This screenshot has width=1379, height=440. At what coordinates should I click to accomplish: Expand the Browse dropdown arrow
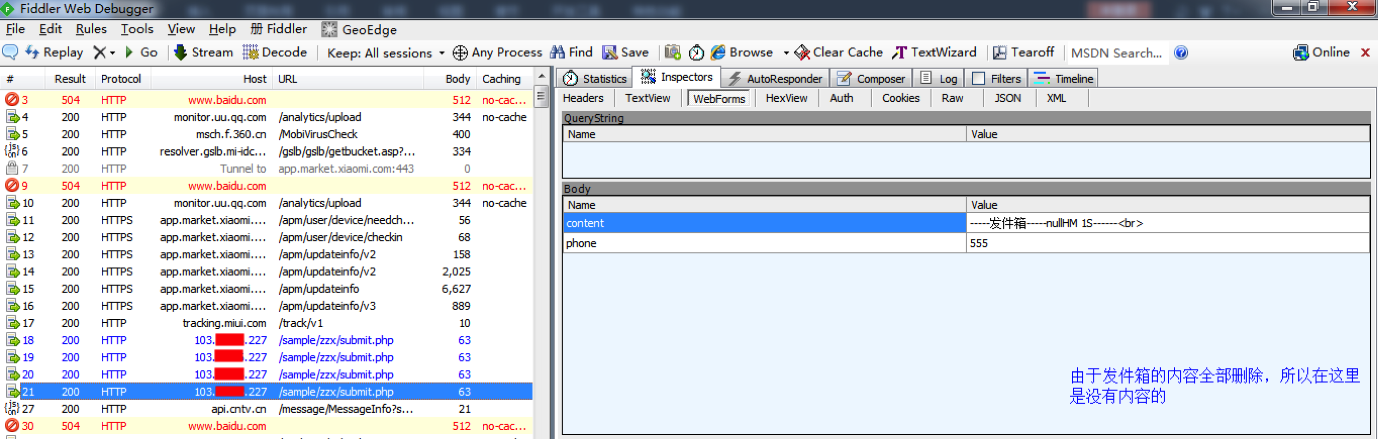[786, 53]
